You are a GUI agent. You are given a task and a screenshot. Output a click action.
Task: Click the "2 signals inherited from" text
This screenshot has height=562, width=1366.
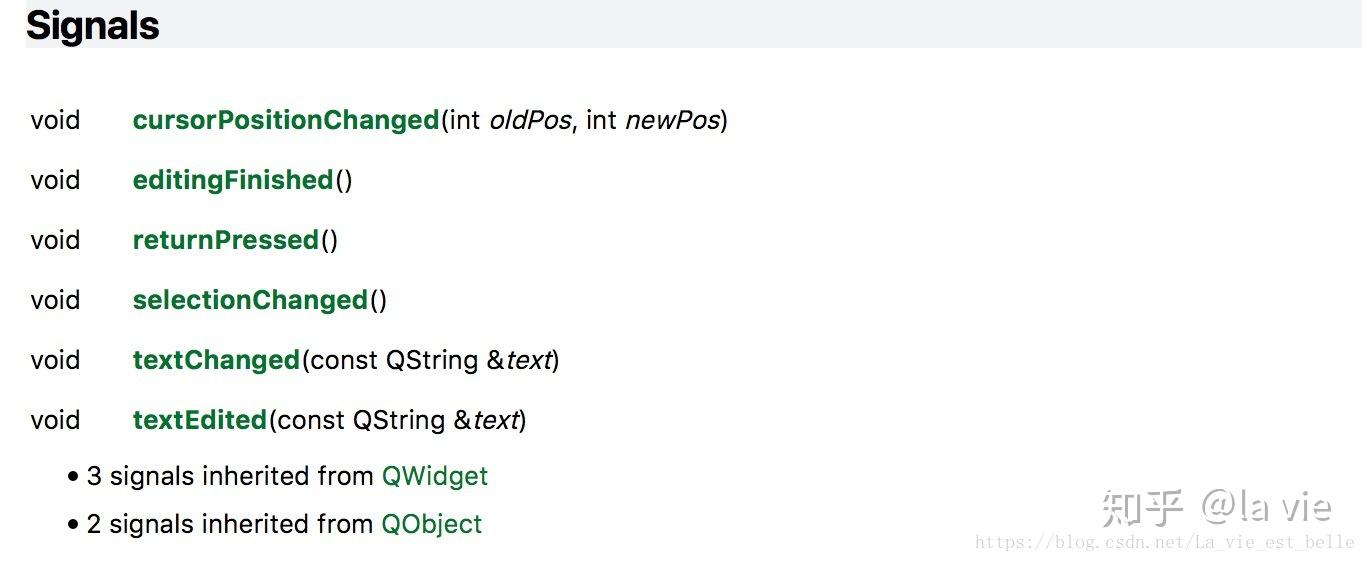click(x=230, y=524)
